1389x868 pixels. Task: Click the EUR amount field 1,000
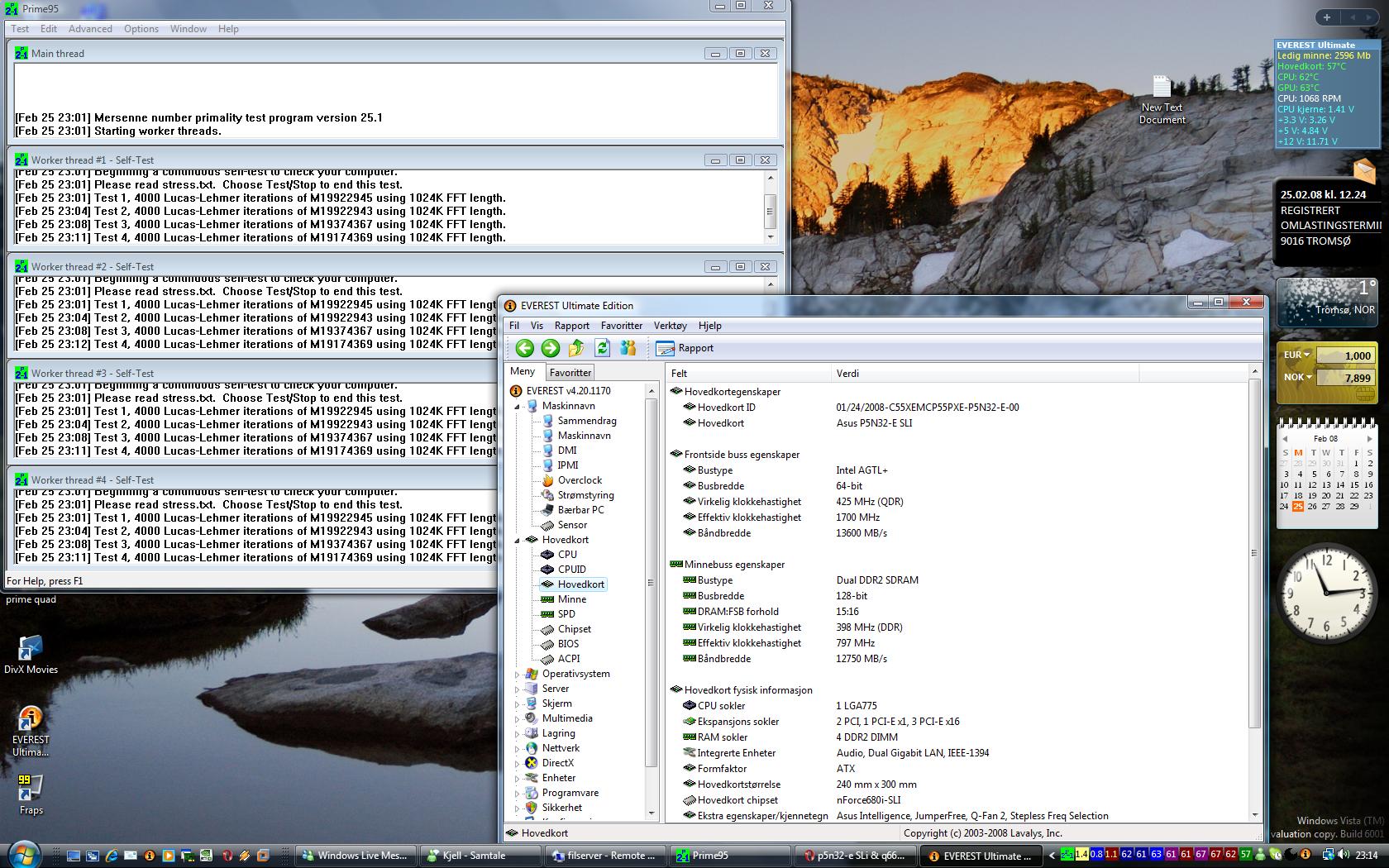tap(1344, 355)
